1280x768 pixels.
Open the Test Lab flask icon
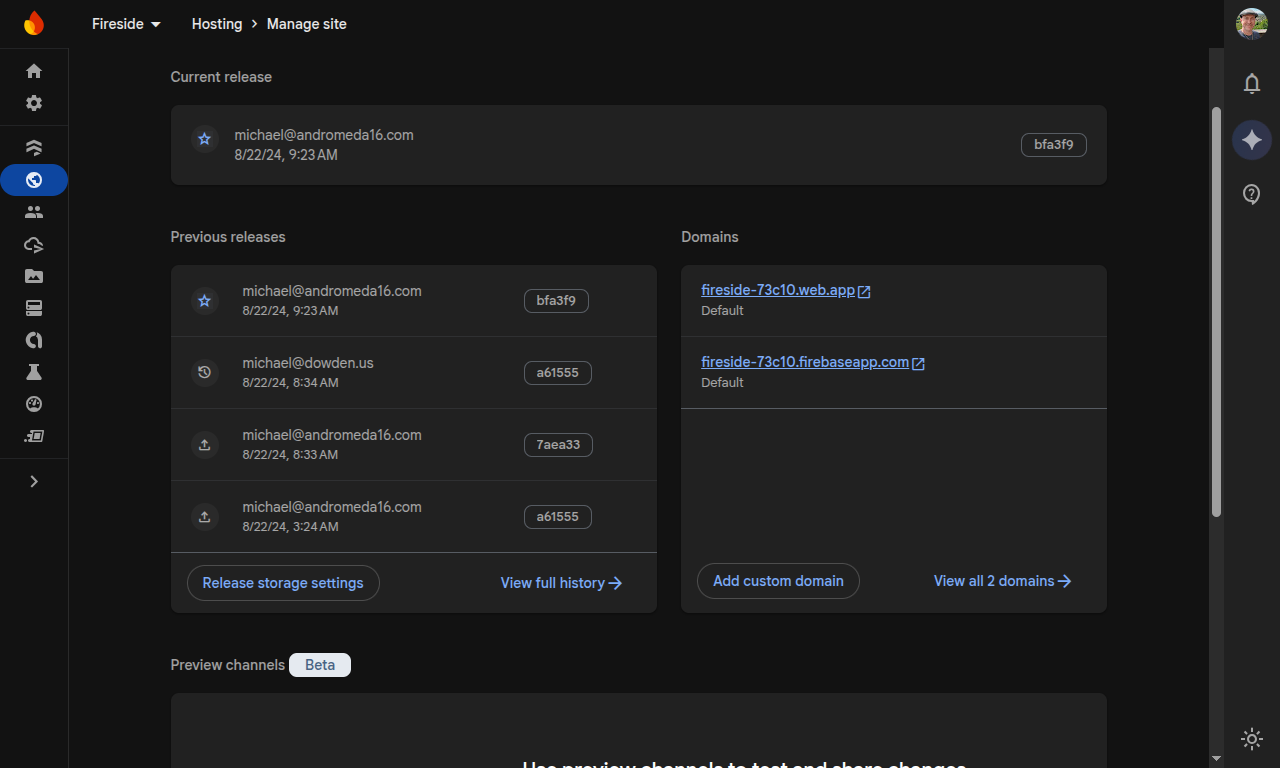[33, 371]
